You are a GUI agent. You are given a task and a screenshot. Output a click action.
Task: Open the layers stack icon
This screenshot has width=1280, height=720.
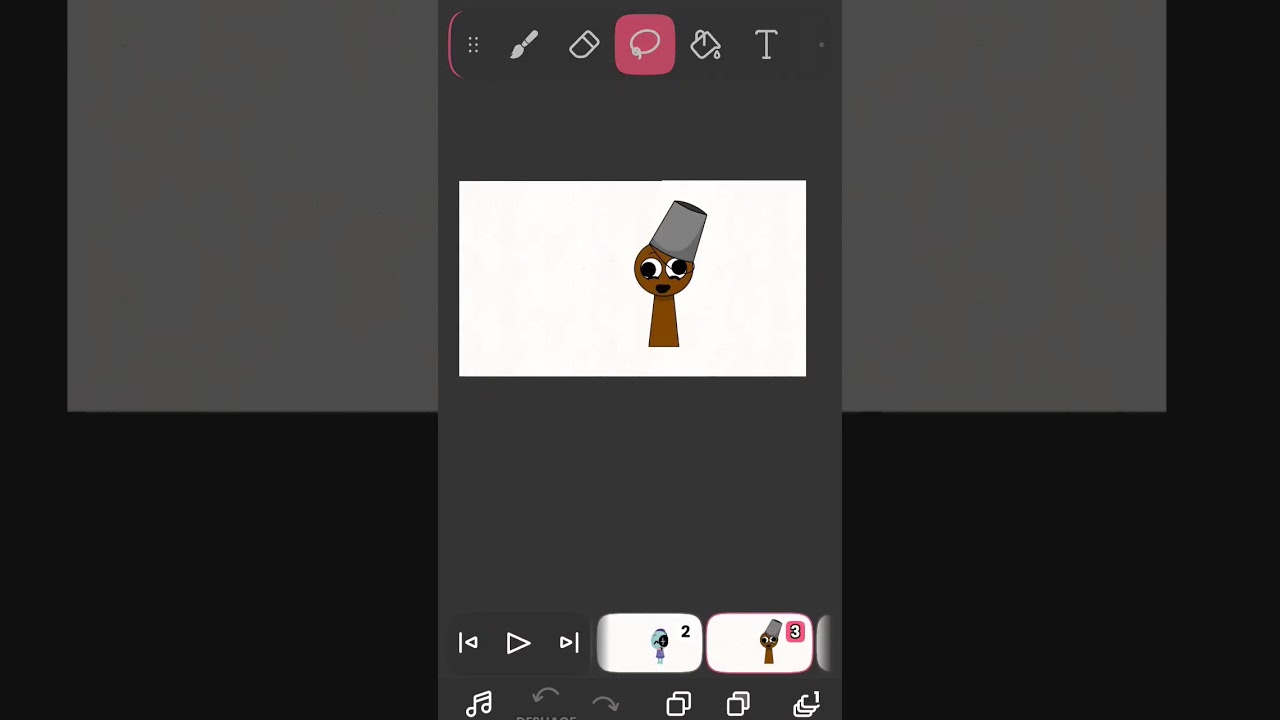[x=806, y=704]
